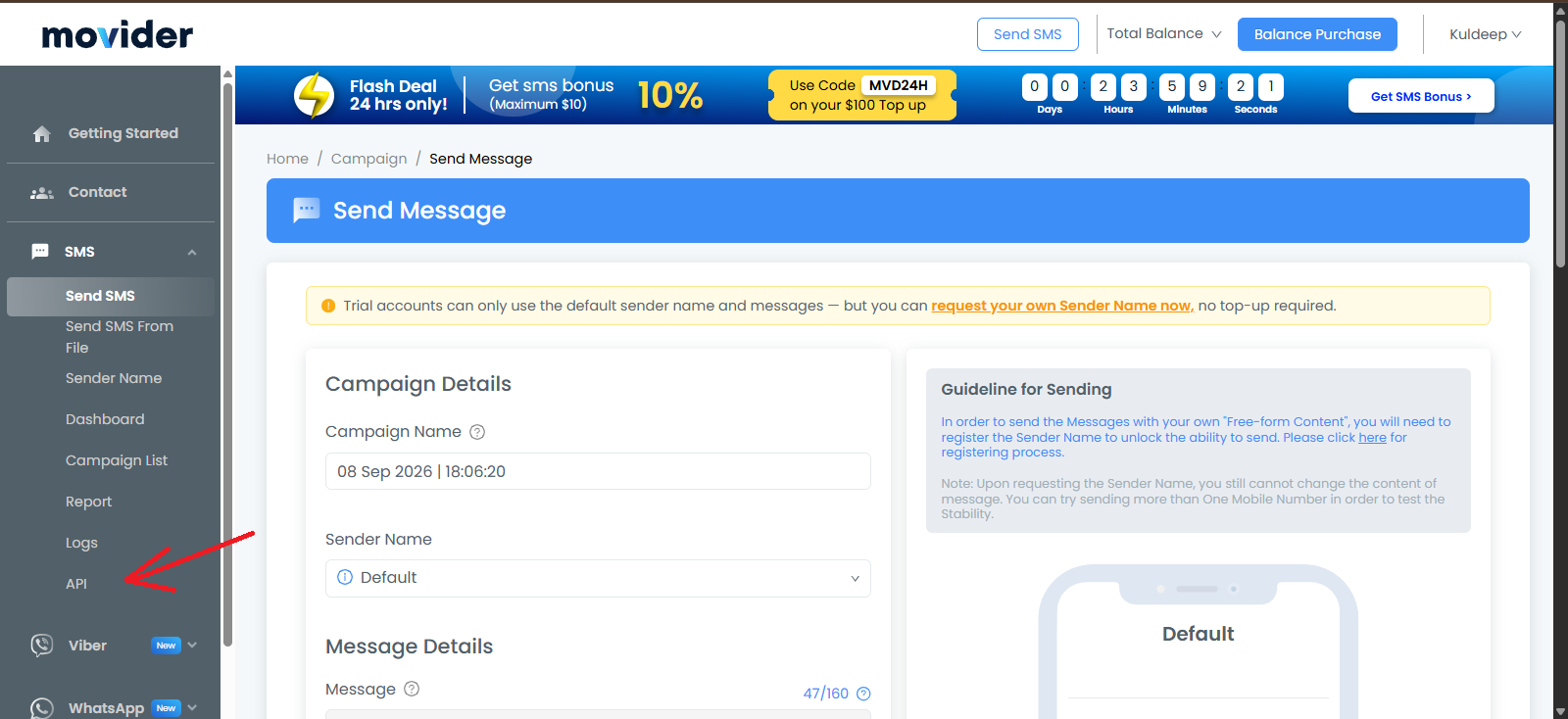Click the 10% bonus text in banner

pos(670,95)
